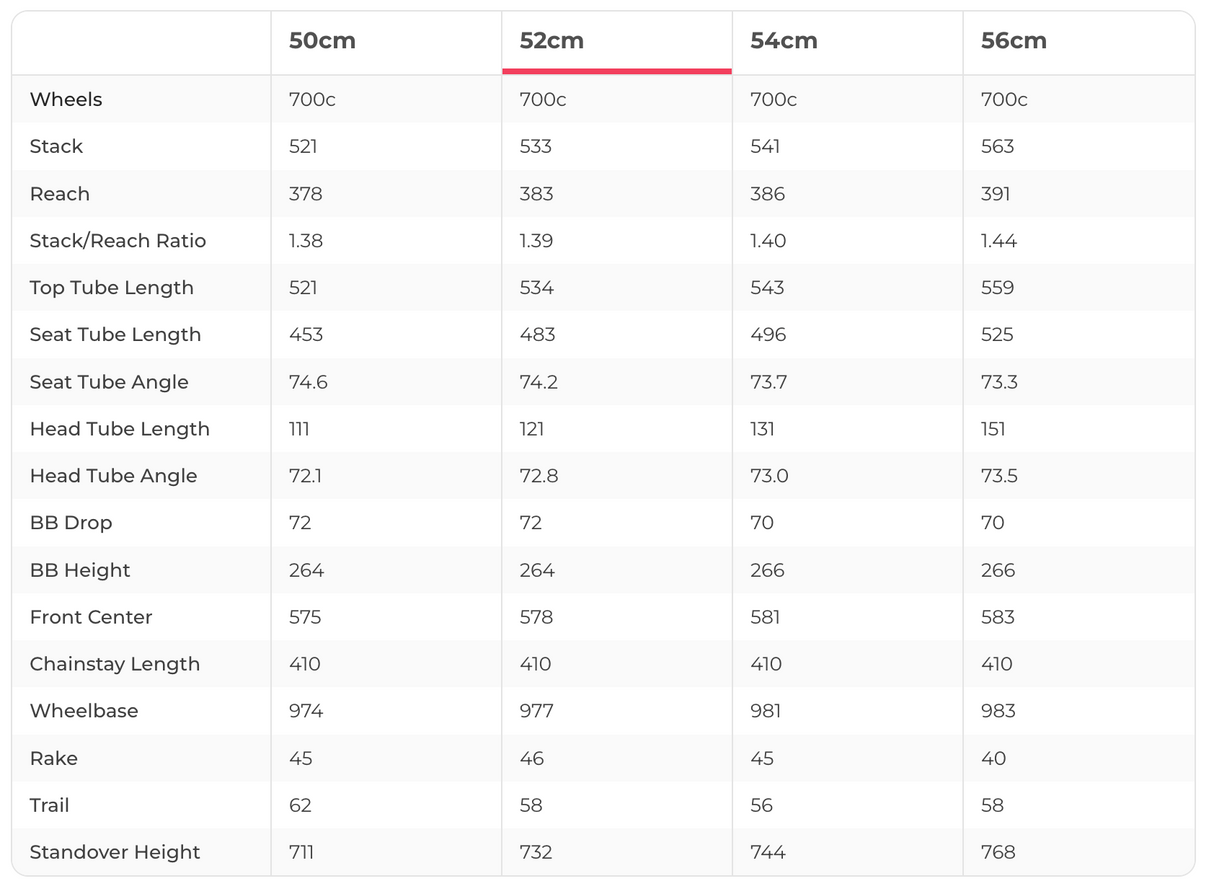Choose the 56cm size column header
This screenshot has height=894, width=1214.
click(1013, 41)
